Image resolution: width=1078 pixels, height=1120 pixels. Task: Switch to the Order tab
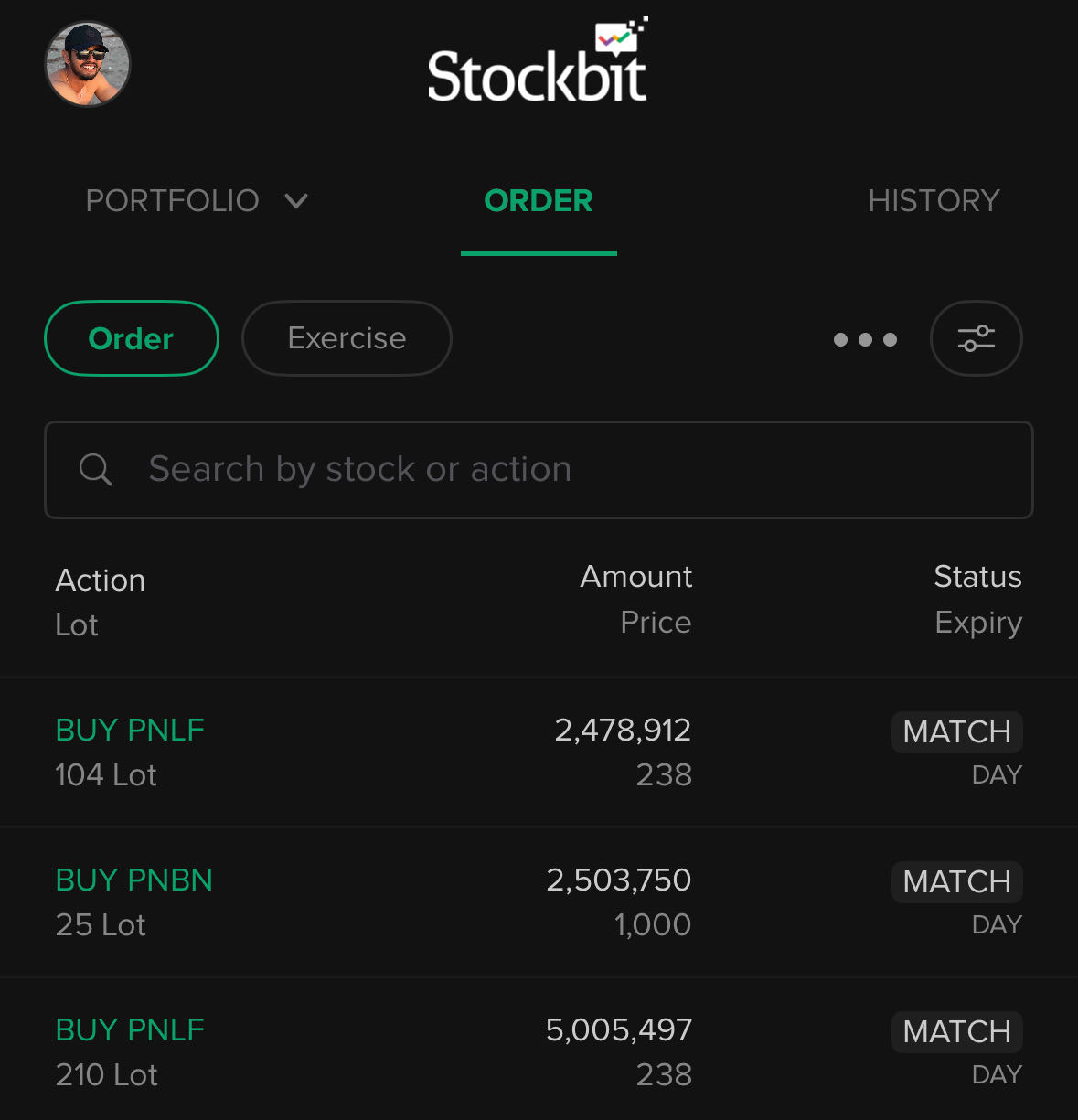(x=539, y=201)
